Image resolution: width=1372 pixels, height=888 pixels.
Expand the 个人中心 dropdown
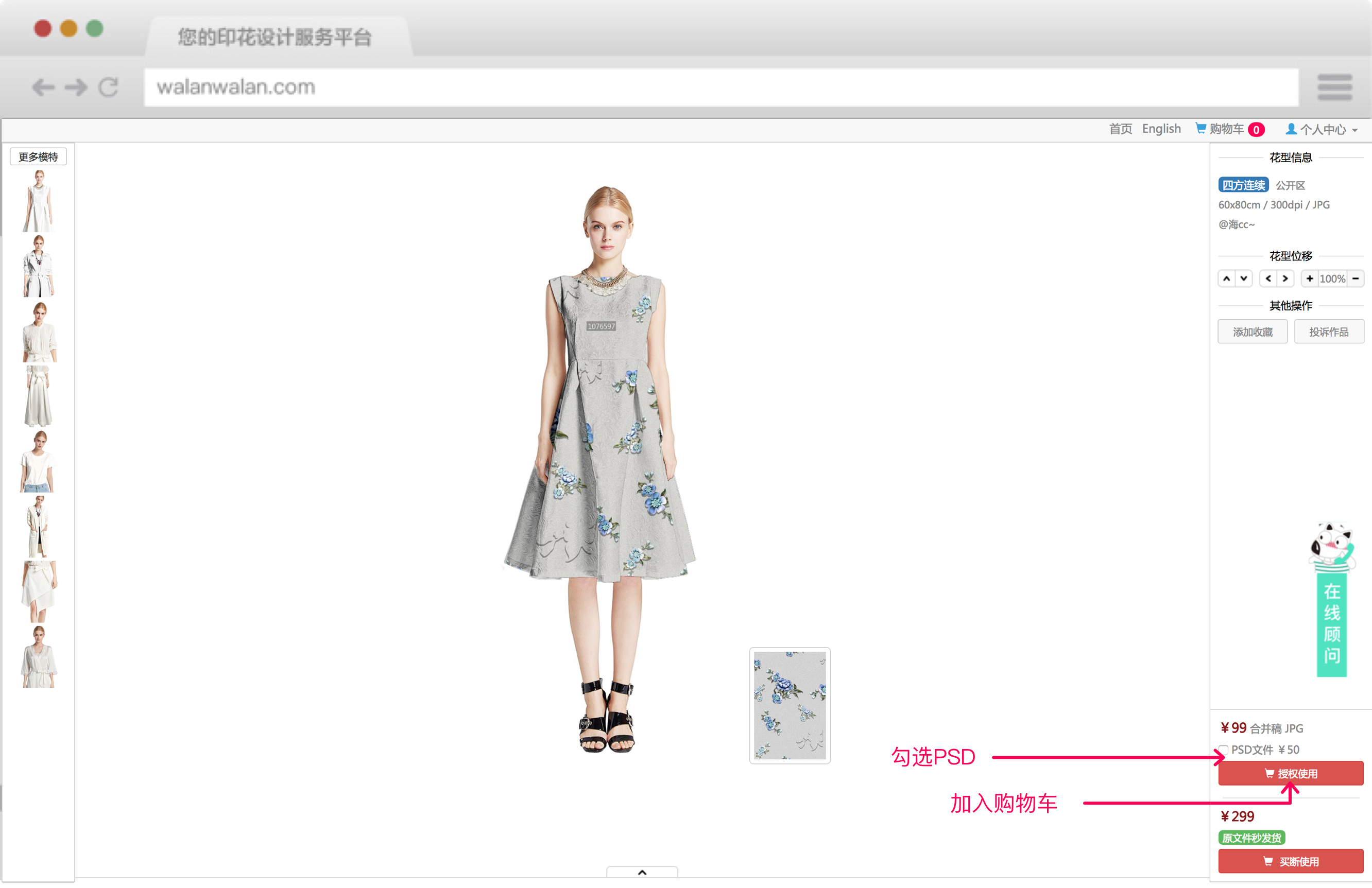[x=1322, y=130]
